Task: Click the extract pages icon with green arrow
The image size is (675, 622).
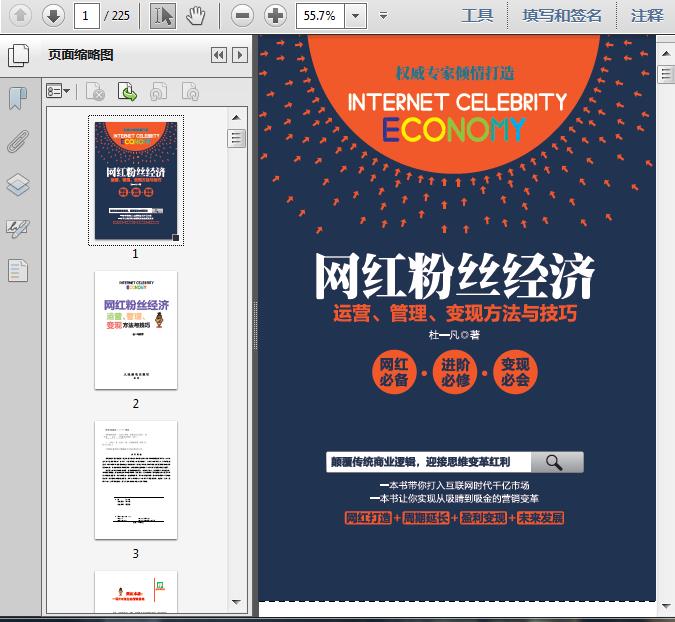Action: 127,91
